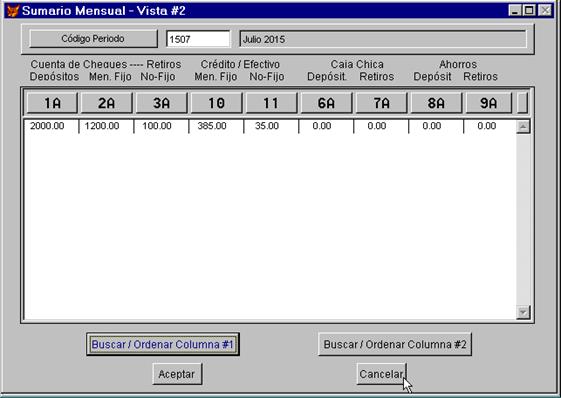
Task: Confirm with the Aceptar button
Action: [x=177, y=374]
